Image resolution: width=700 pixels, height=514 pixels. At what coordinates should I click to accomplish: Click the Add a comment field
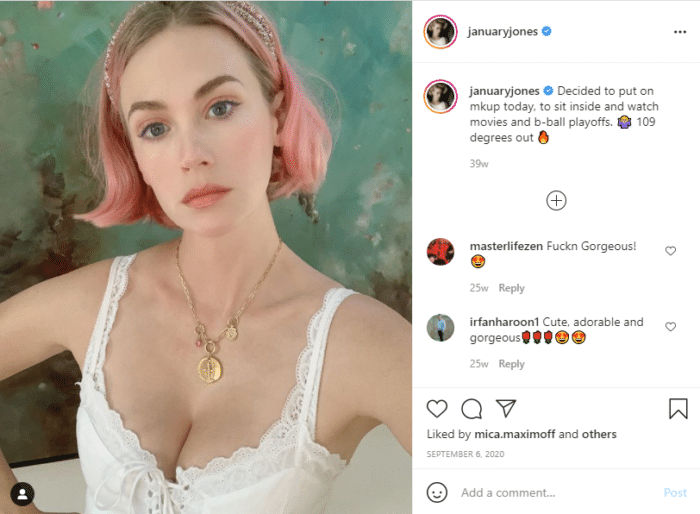[x=556, y=493]
